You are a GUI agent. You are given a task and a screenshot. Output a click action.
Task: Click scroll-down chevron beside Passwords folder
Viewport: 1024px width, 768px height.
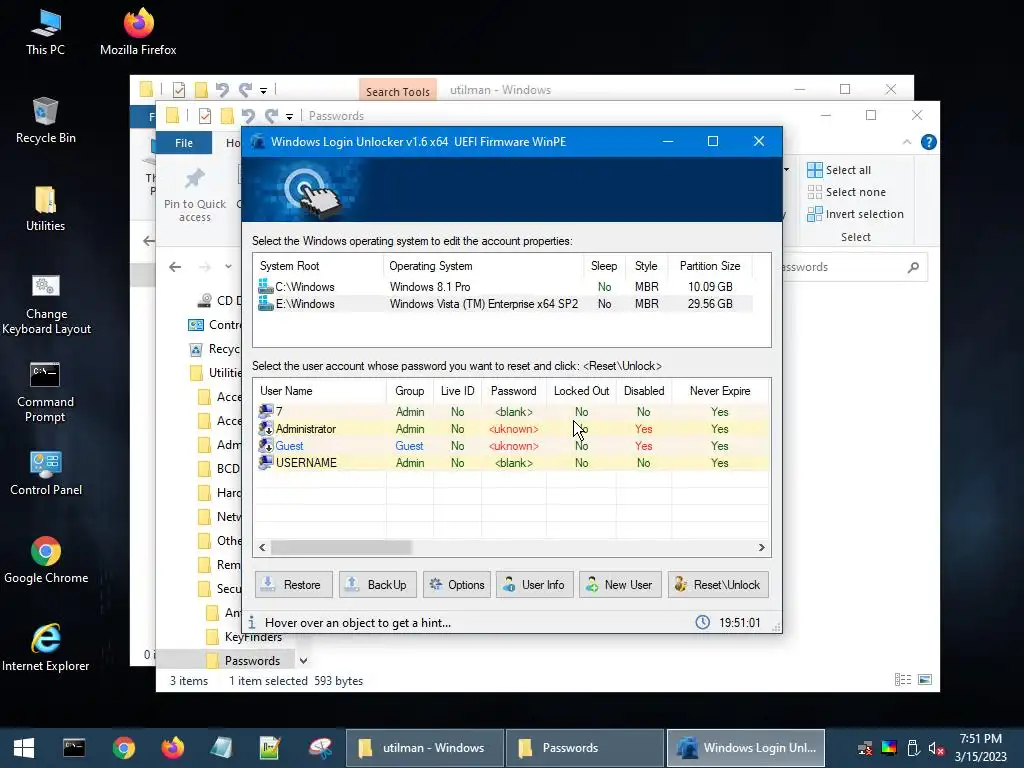[304, 661]
